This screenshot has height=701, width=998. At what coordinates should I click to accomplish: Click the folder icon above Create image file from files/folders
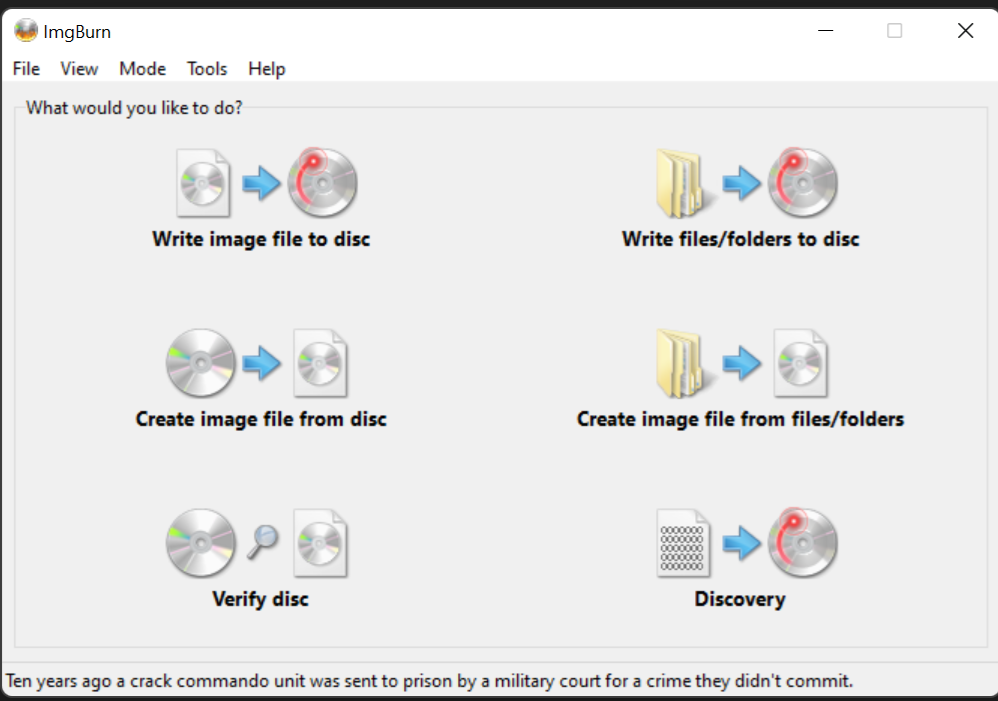tap(683, 363)
